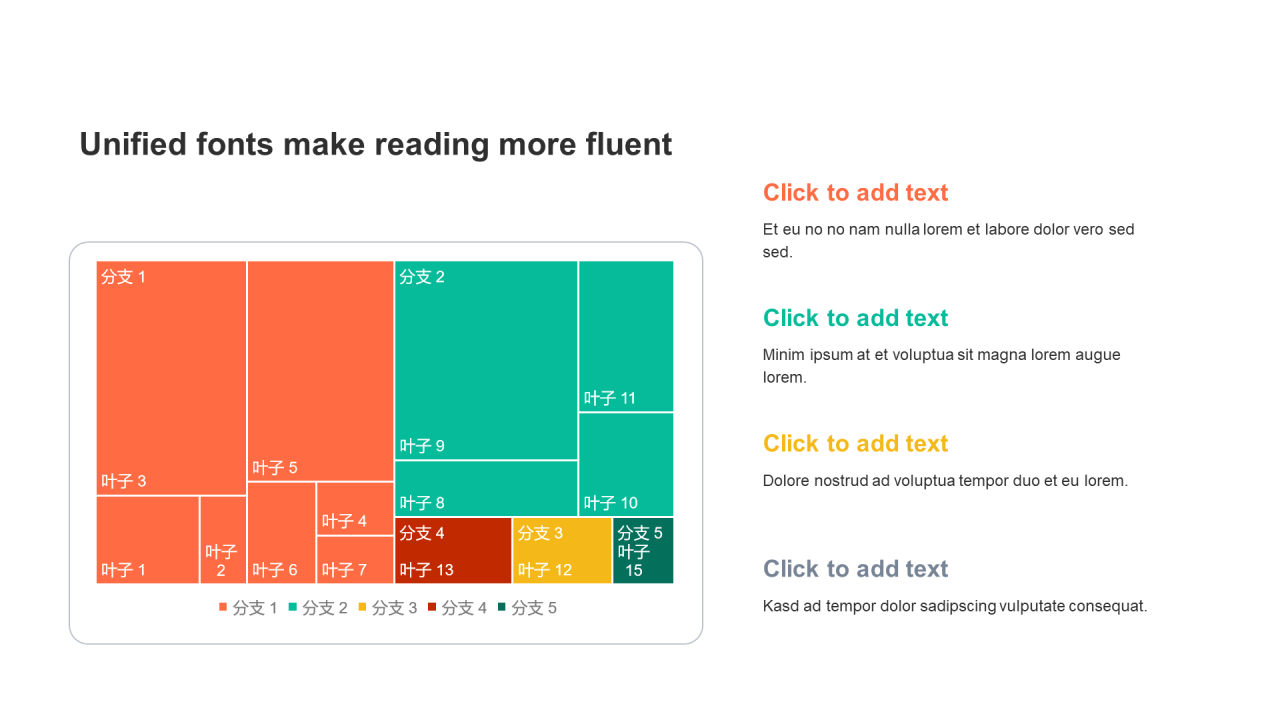Click the 叶子 11 treemap tile
The height and width of the screenshot is (720, 1280).
pyautogui.click(x=626, y=336)
